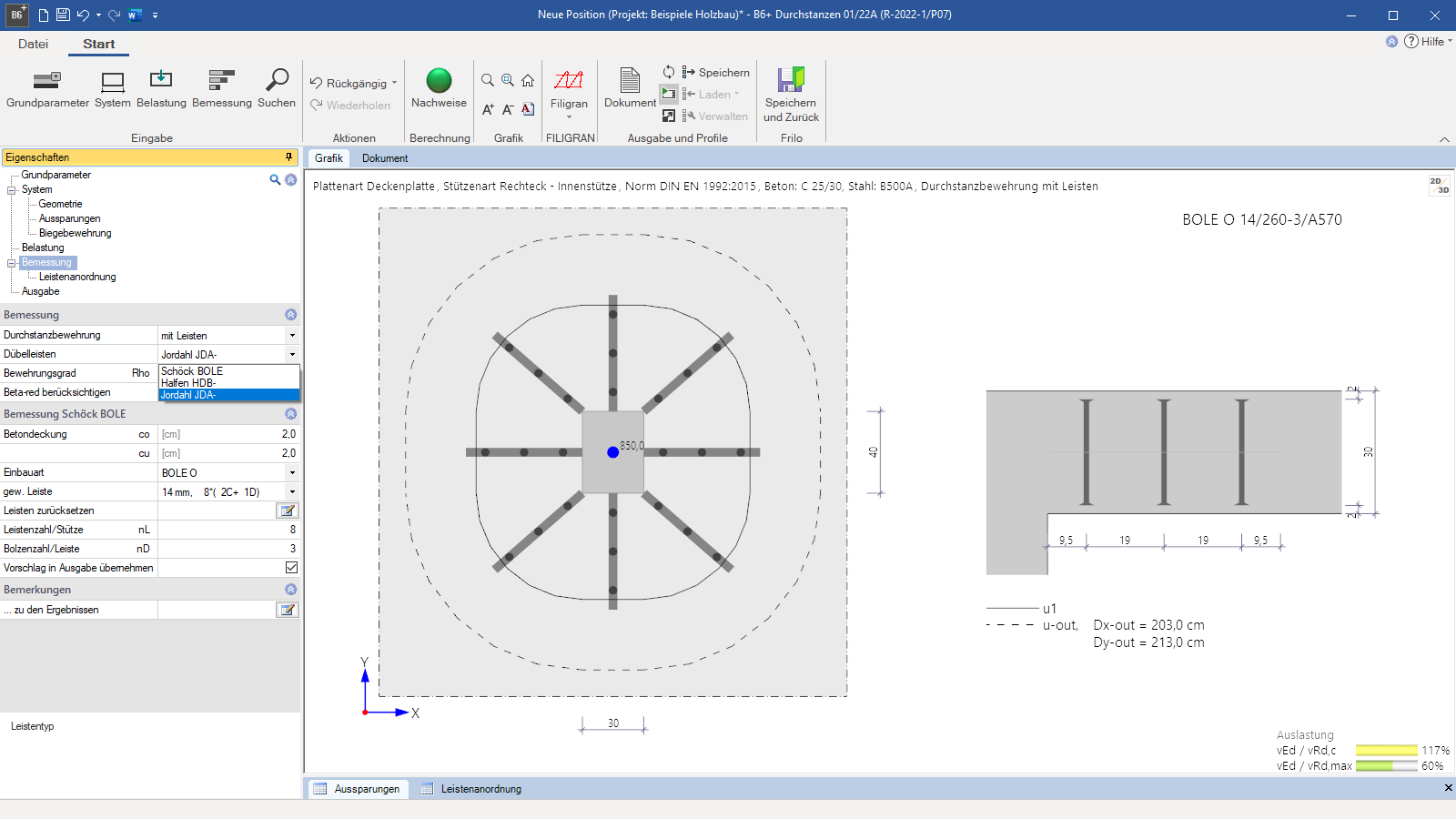Open the Rückgängig dropdown arrow
The width and height of the screenshot is (1456, 819).
point(394,83)
